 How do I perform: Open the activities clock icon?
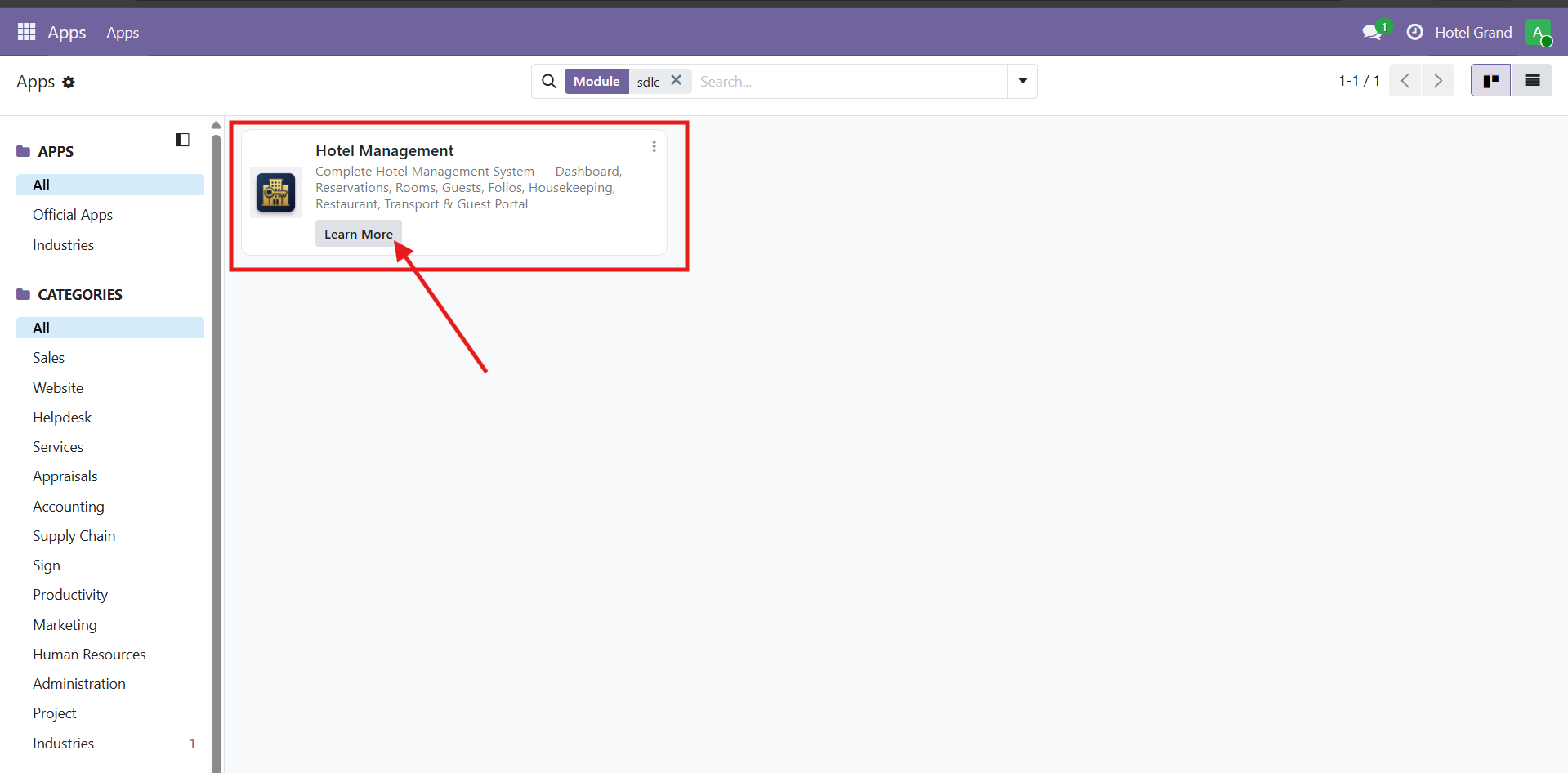tap(1414, 33)
